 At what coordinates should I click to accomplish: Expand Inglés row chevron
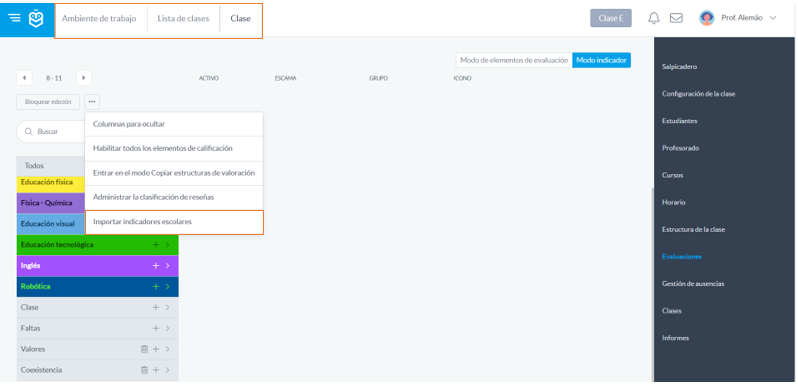(167, 266)
